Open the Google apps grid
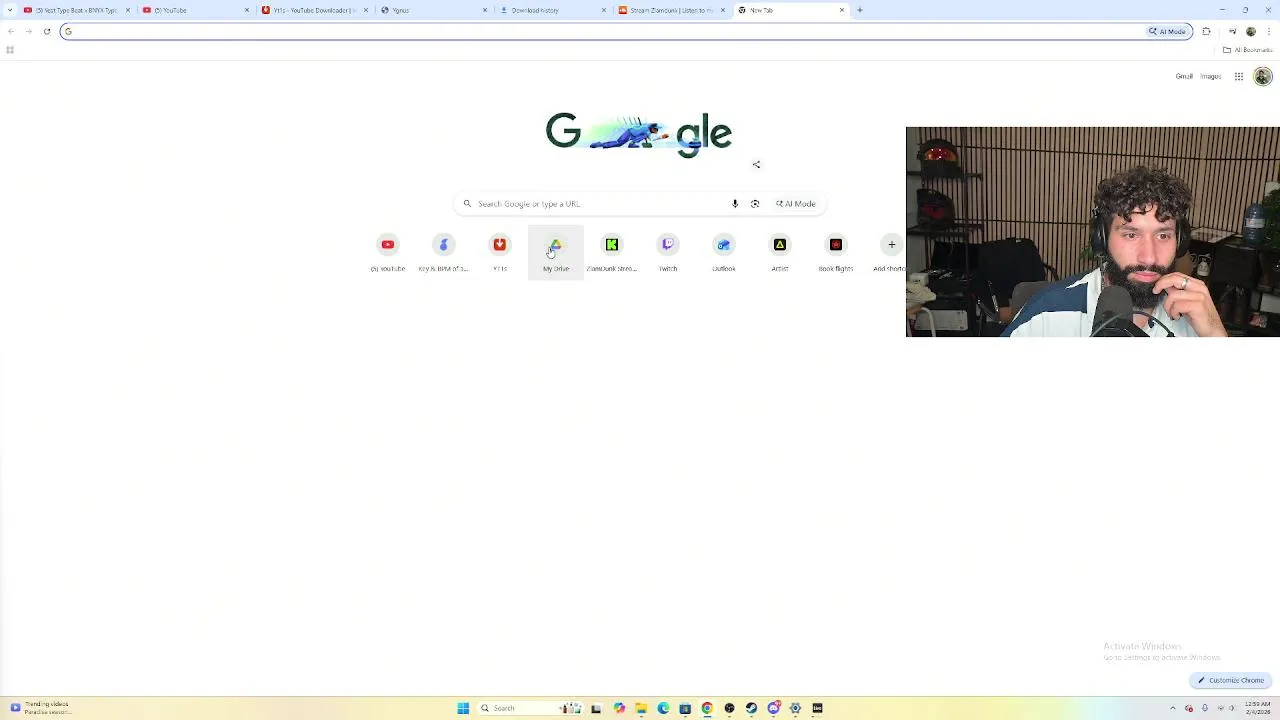This screenshot has width=1280, height=720. pos(1239,77)
